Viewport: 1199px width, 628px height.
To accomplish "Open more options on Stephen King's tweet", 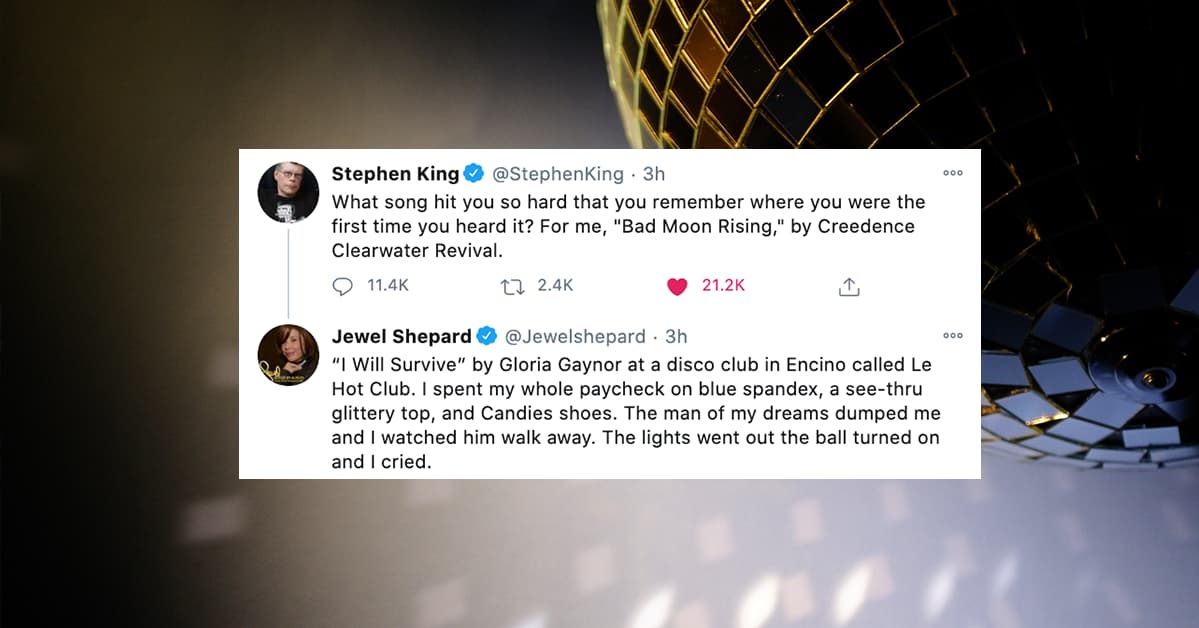I will pyautogui.click(x=953, y=173).
